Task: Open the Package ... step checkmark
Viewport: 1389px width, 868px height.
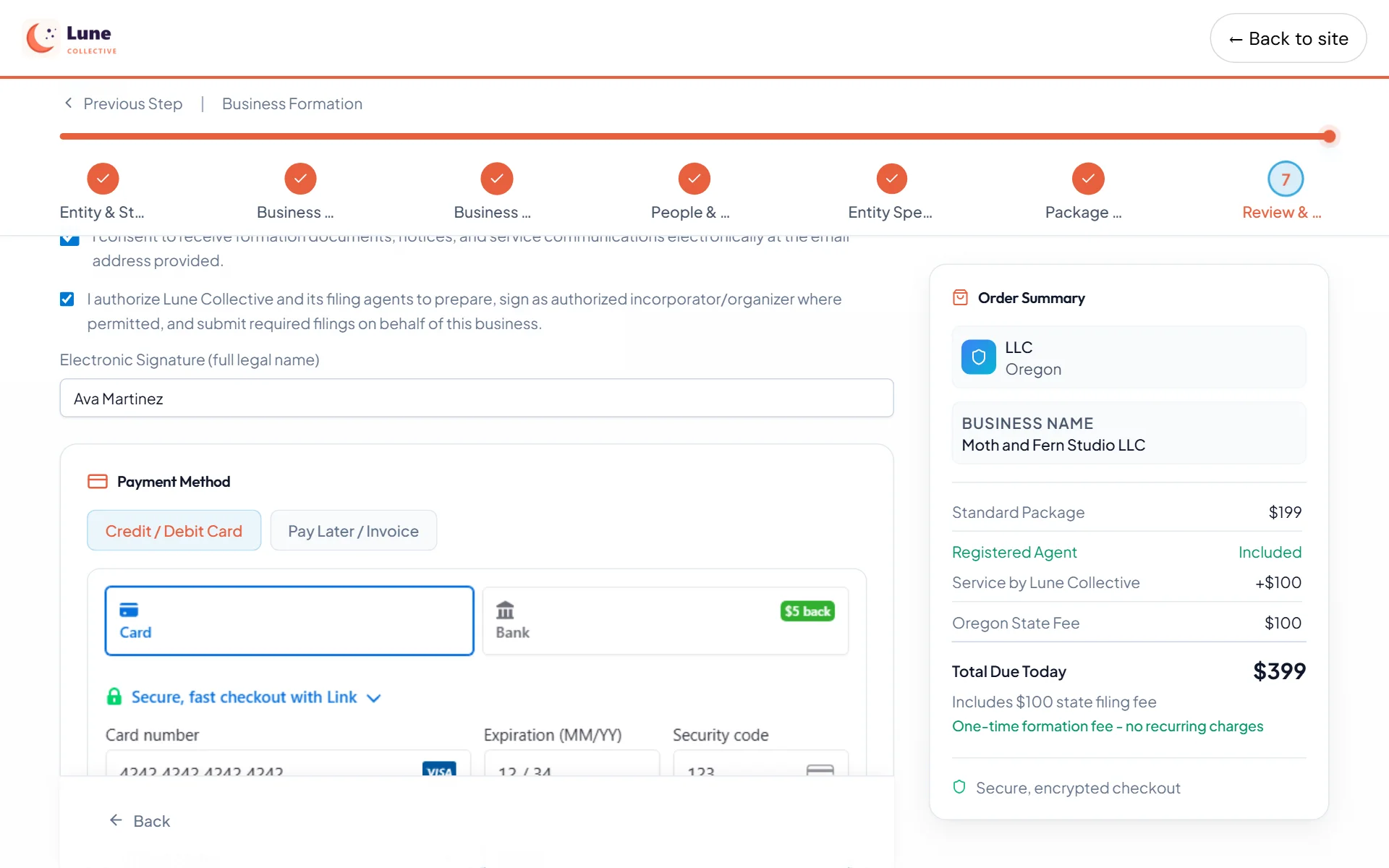Action: [x=1088, y=179]
